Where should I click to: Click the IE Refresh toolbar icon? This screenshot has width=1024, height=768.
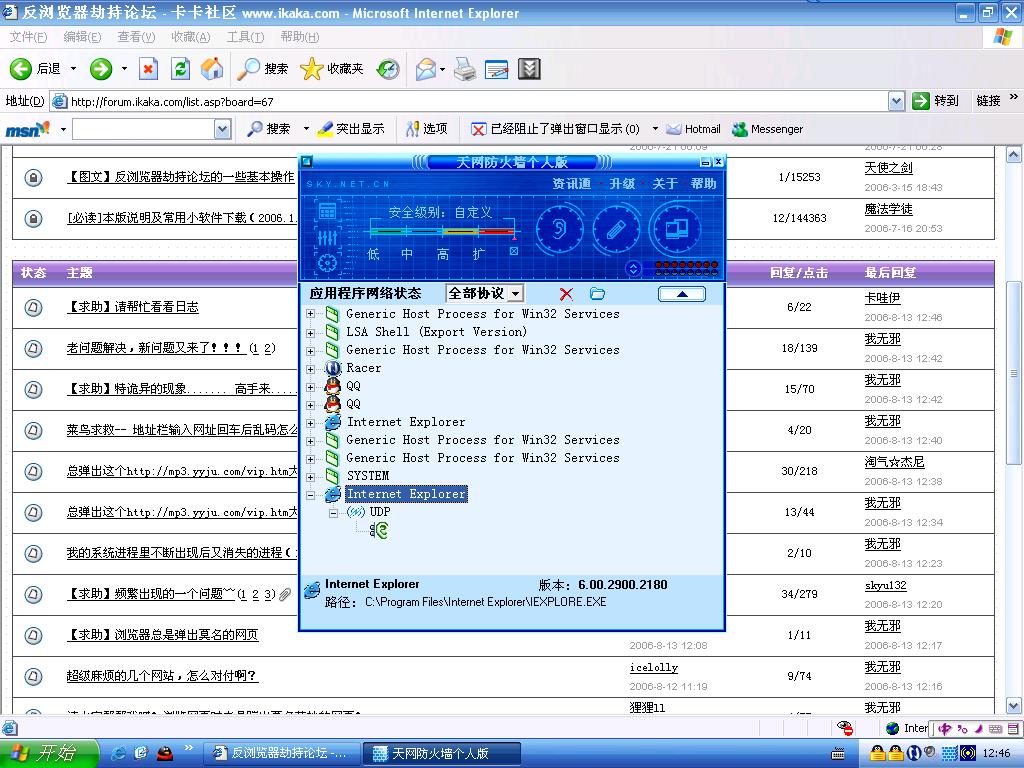(180, 69)
